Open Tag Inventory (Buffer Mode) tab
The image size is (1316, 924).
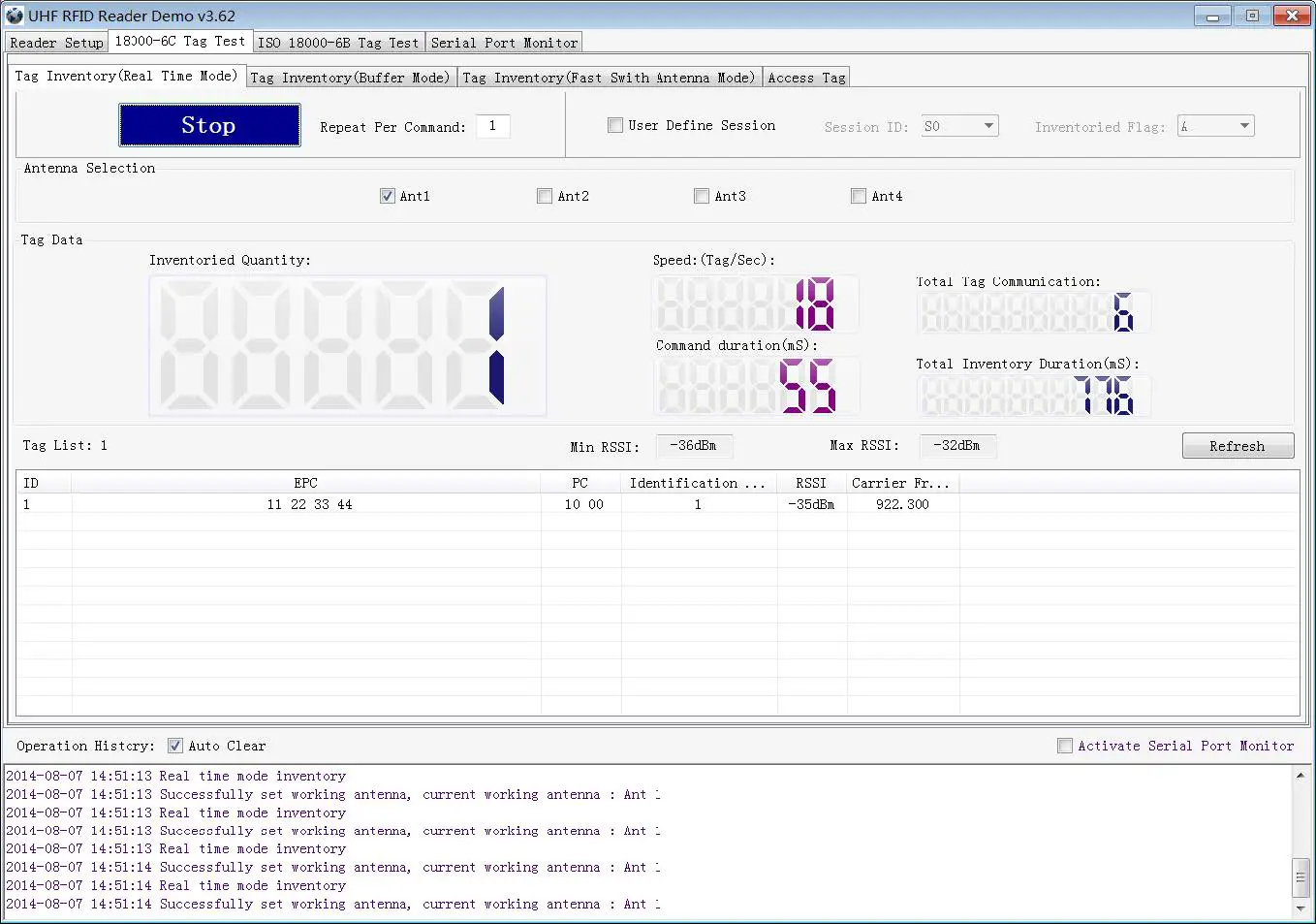pyautogui.click(x=351, y=77)
